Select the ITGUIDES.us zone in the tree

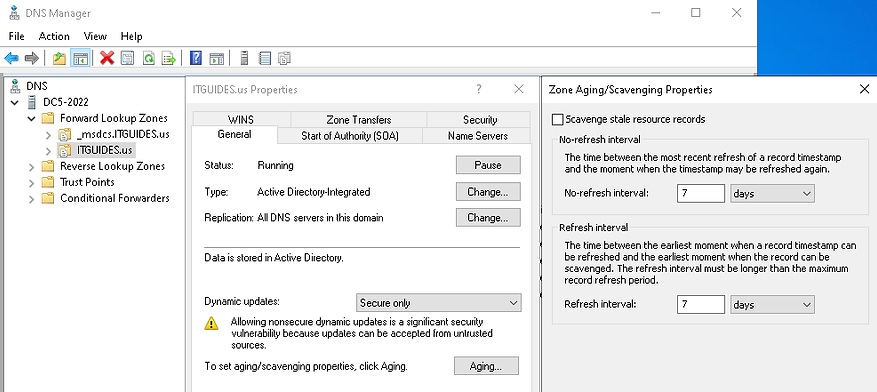point(104,150)
